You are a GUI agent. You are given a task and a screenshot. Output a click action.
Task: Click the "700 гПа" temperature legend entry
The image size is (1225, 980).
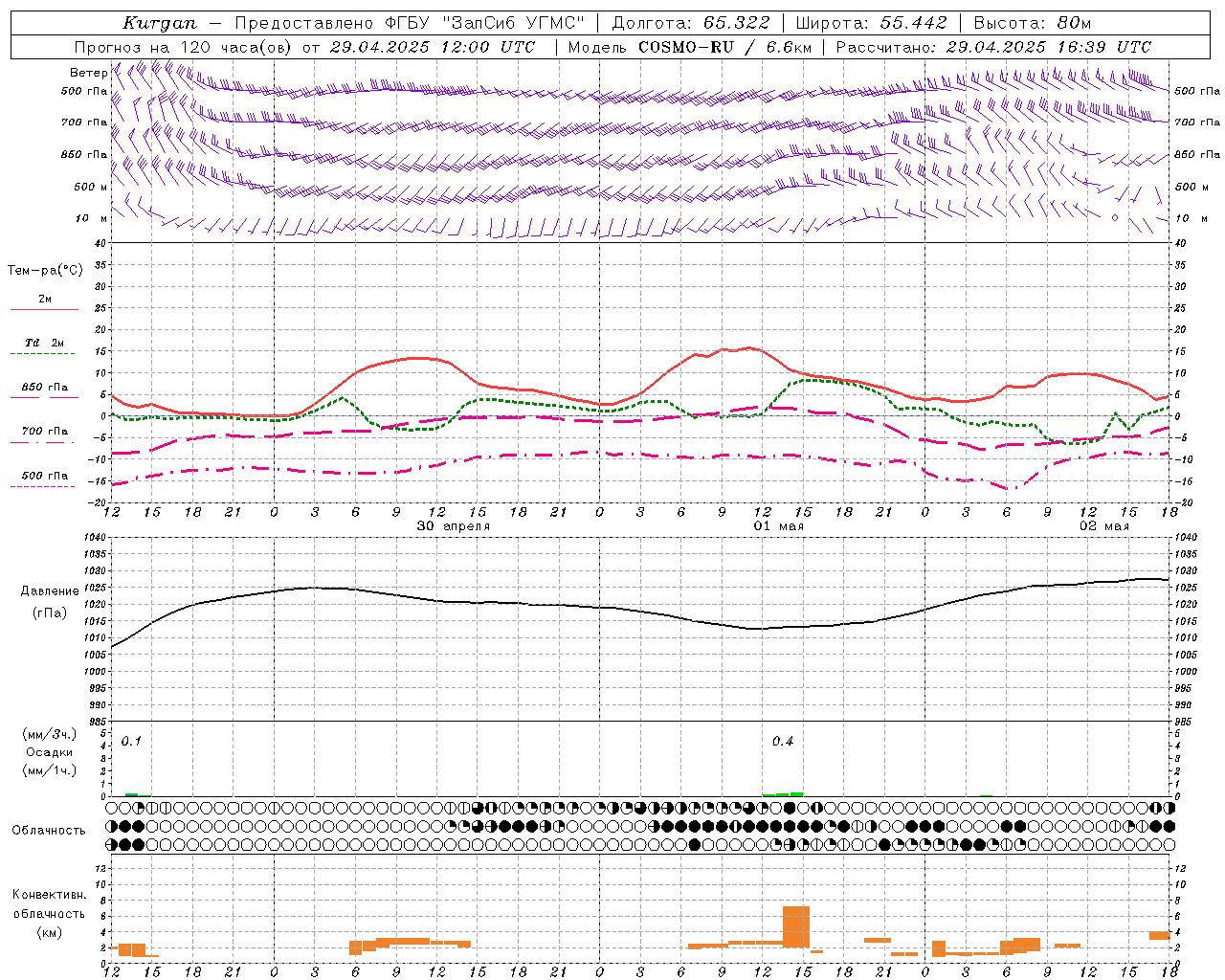tap(45, 431)
